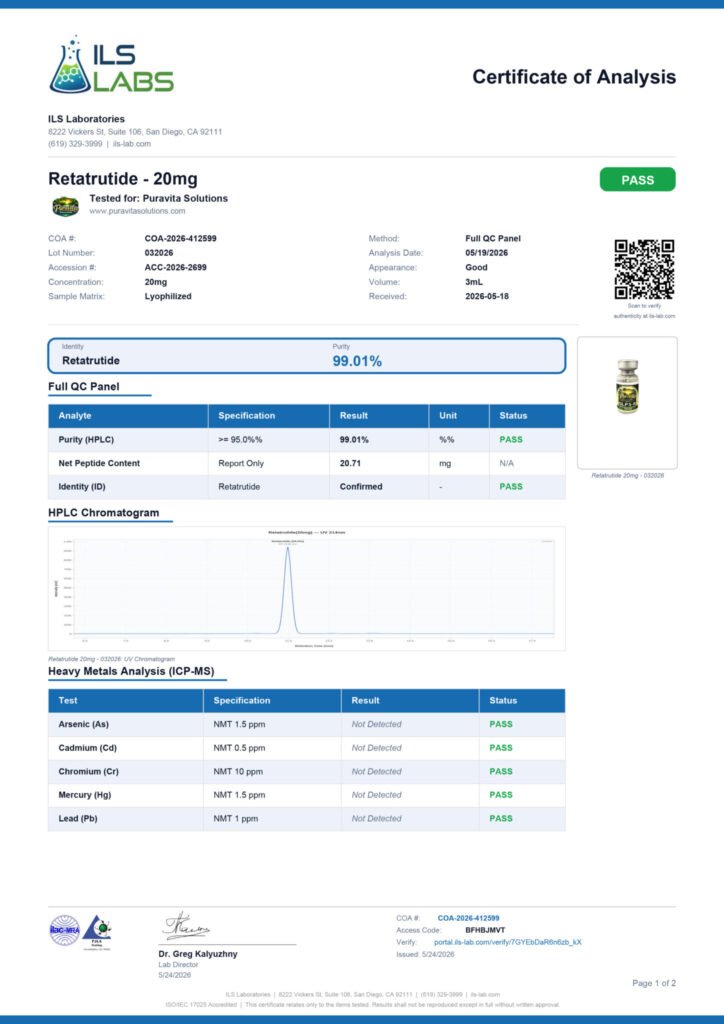
Task: Click the Lab Director's handwritten signature
Action: (x=187, y=926)
